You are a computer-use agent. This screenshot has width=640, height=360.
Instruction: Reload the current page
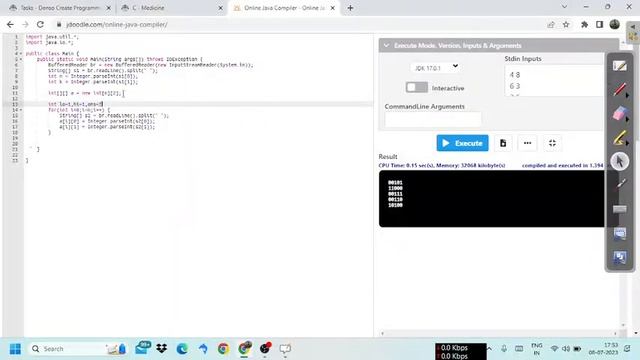click(x=40, y=24)
